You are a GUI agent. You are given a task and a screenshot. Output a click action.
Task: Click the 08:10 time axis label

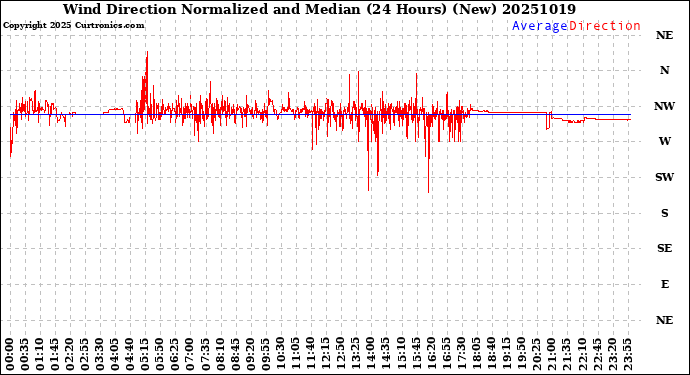tap(220, 355)
